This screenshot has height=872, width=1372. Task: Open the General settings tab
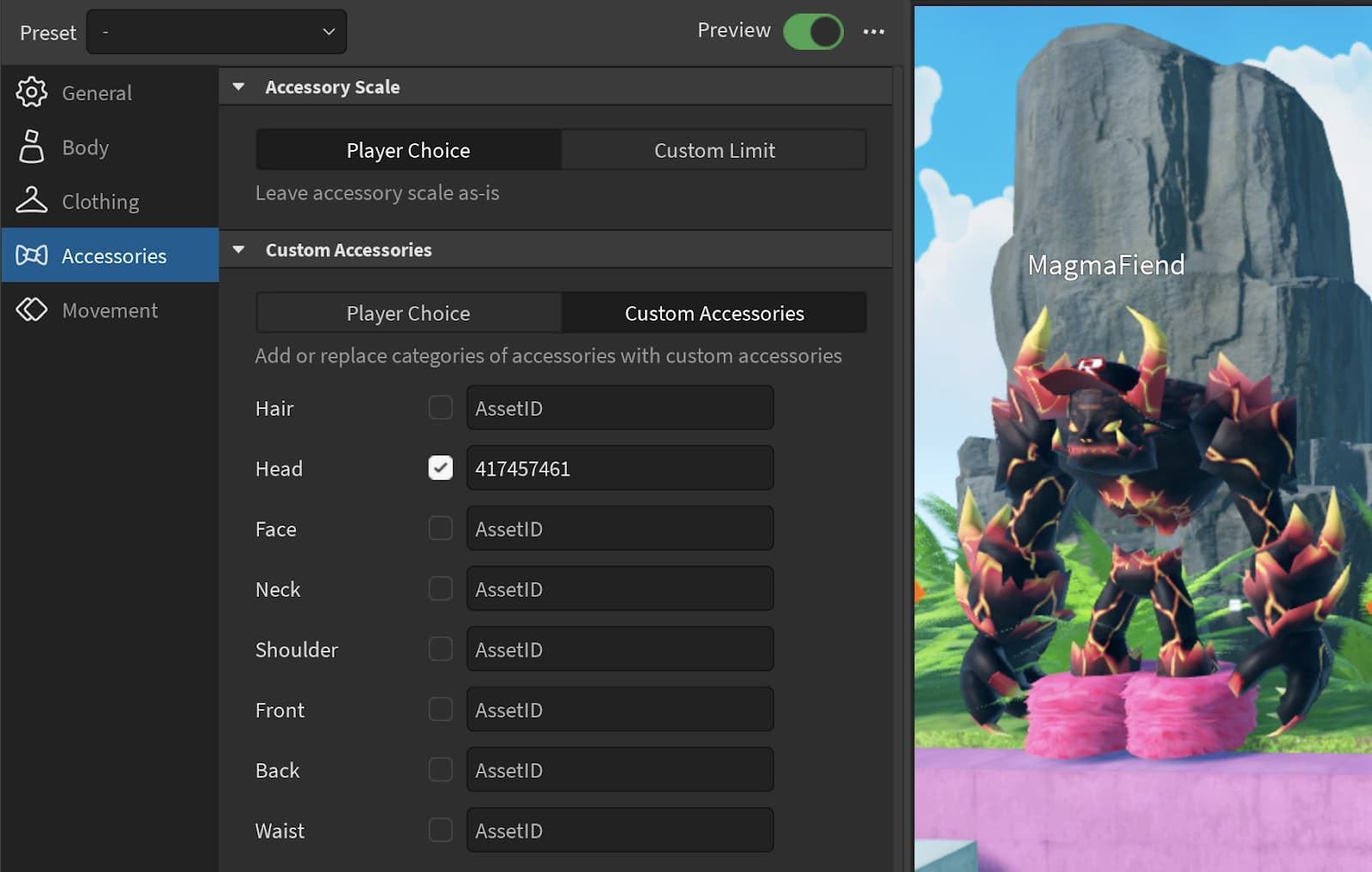point(110,93)
